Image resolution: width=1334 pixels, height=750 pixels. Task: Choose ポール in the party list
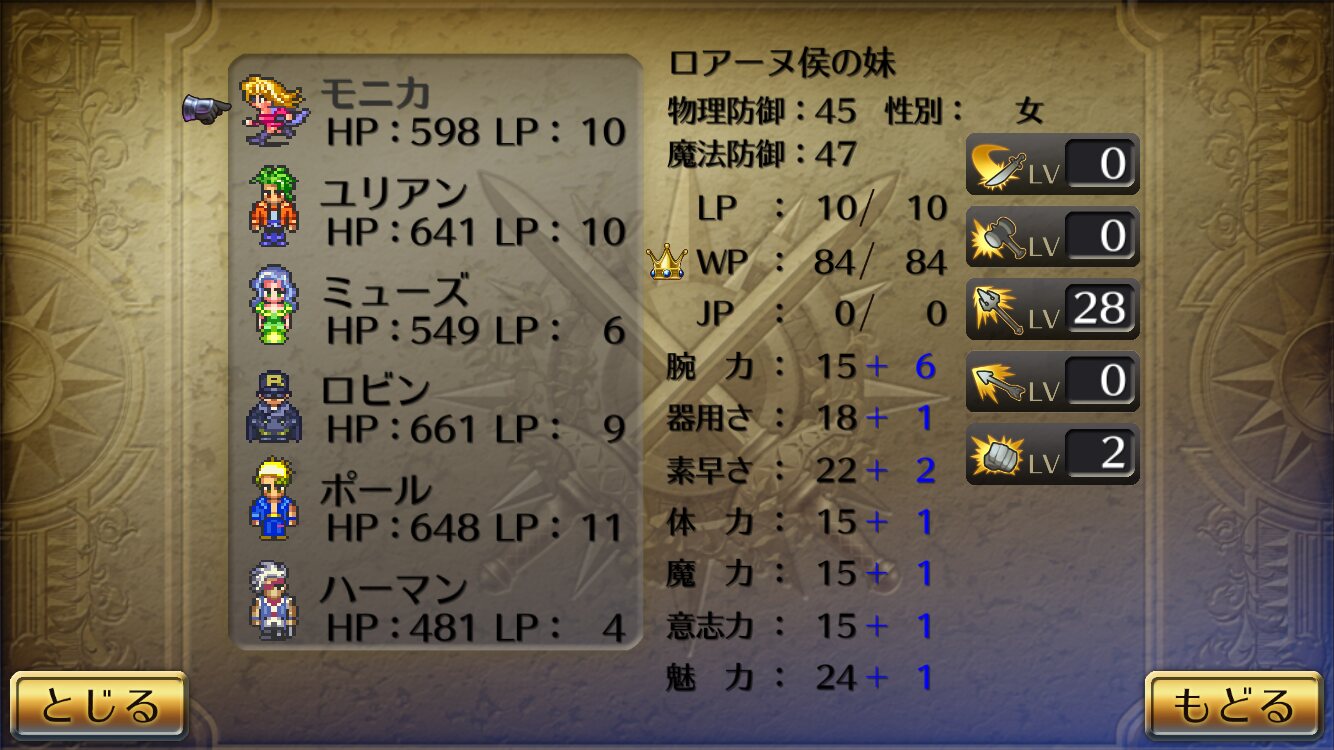coord(436,506)
